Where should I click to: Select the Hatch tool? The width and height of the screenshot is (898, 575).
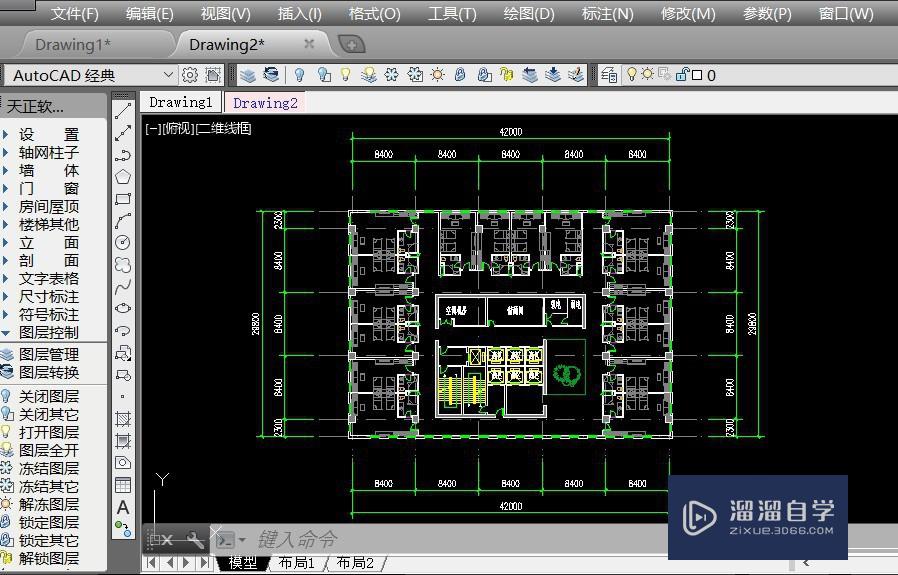click(x=123, y=419)
